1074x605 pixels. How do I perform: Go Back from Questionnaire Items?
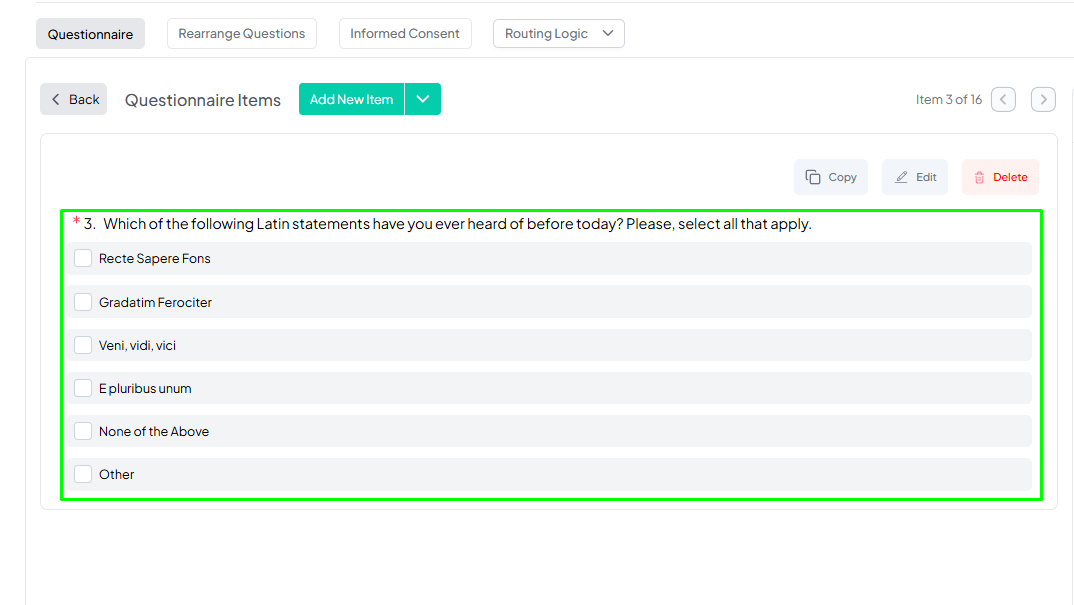point(73,99)
